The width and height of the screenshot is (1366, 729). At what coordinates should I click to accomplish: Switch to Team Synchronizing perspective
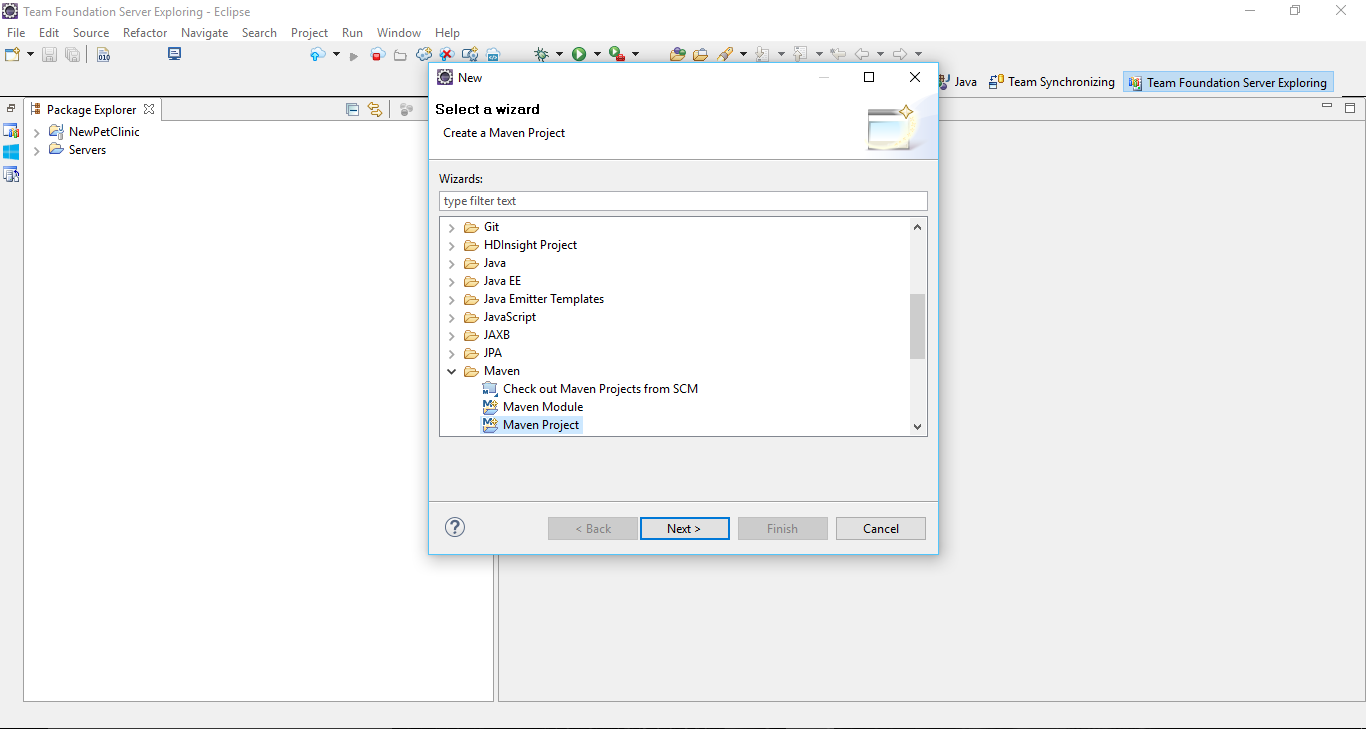coord(1051,82)
